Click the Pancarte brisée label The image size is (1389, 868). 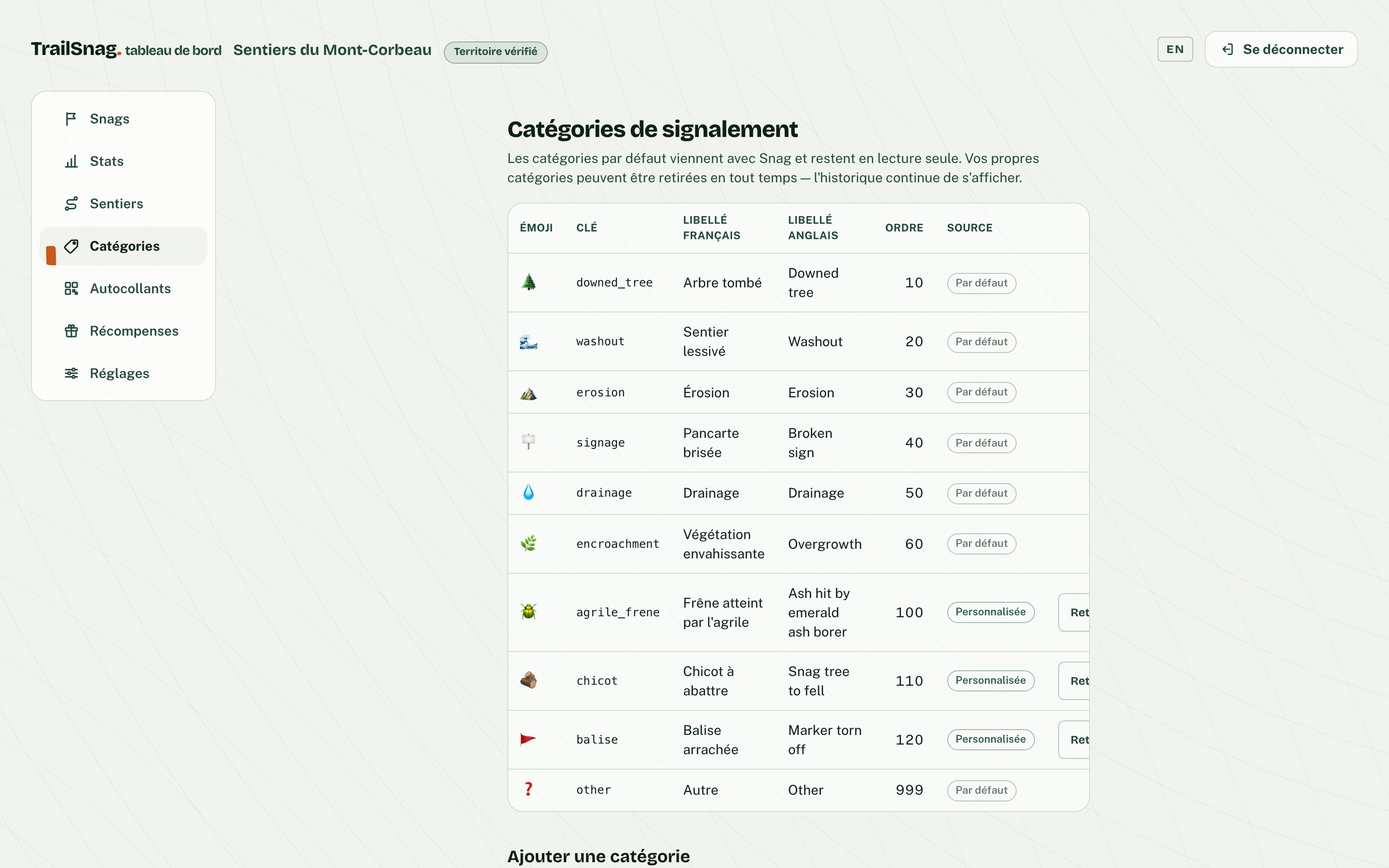pyautogui.click(x=710, y=443)
